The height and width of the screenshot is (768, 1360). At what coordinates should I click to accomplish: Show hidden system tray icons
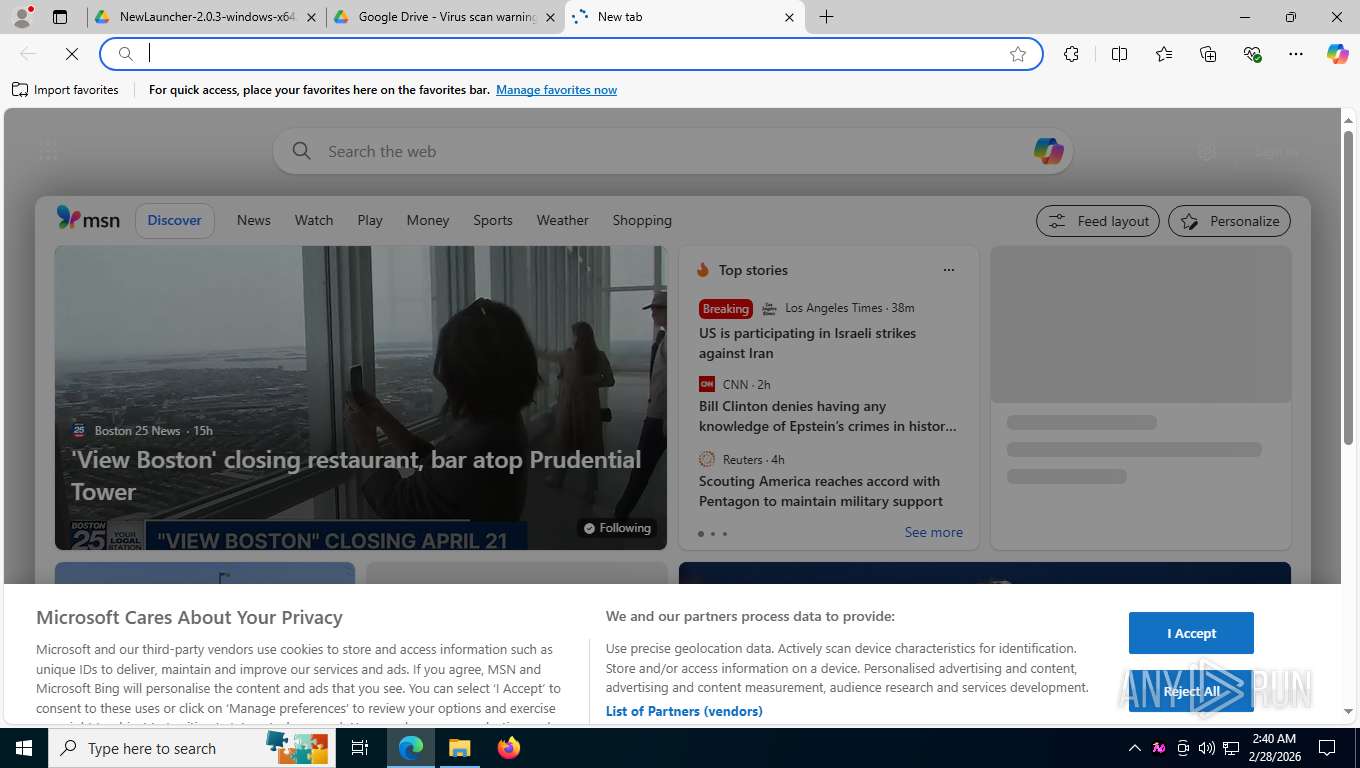tap(1134, 748)
